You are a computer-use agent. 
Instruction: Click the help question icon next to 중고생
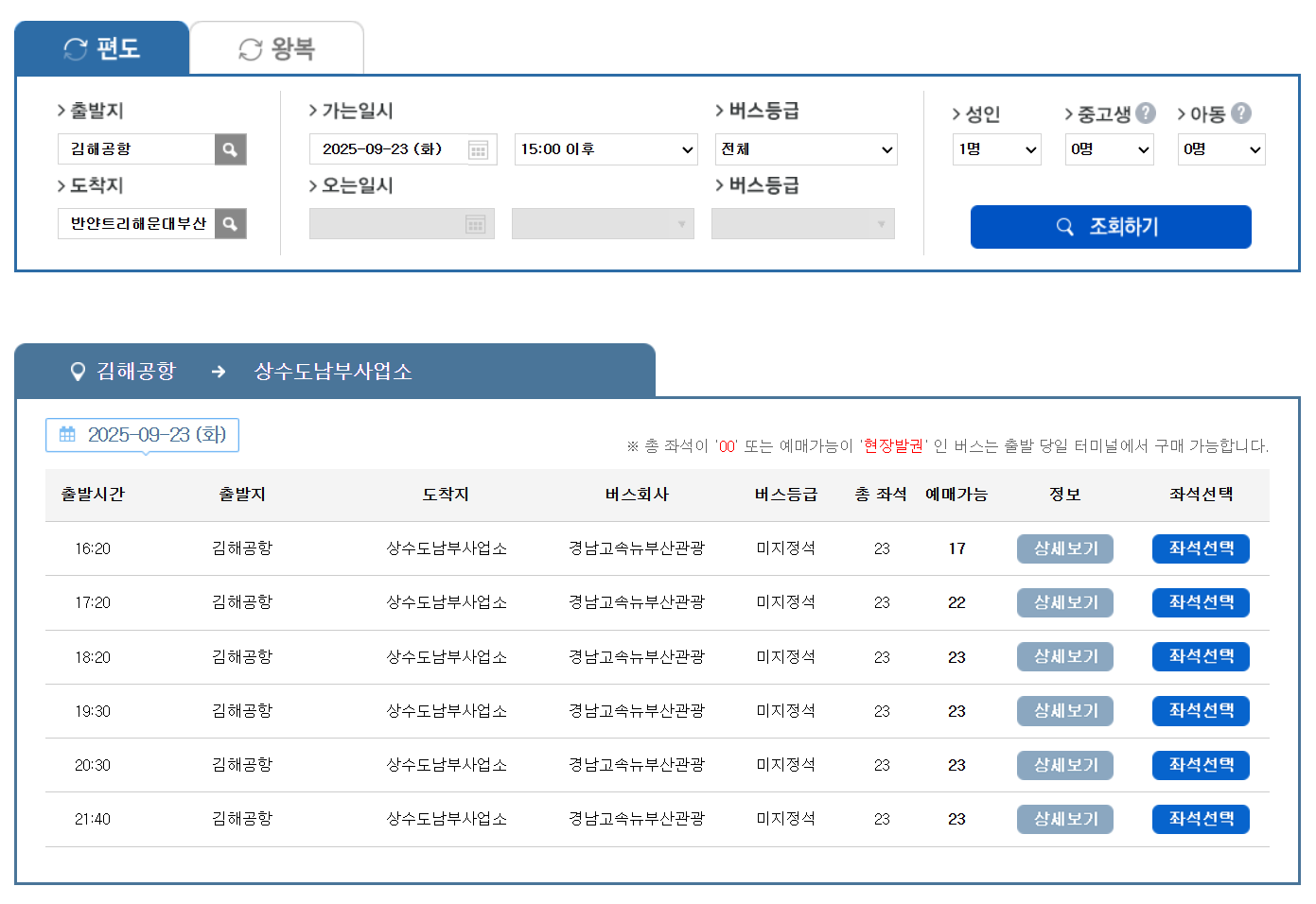[1146, 113]
